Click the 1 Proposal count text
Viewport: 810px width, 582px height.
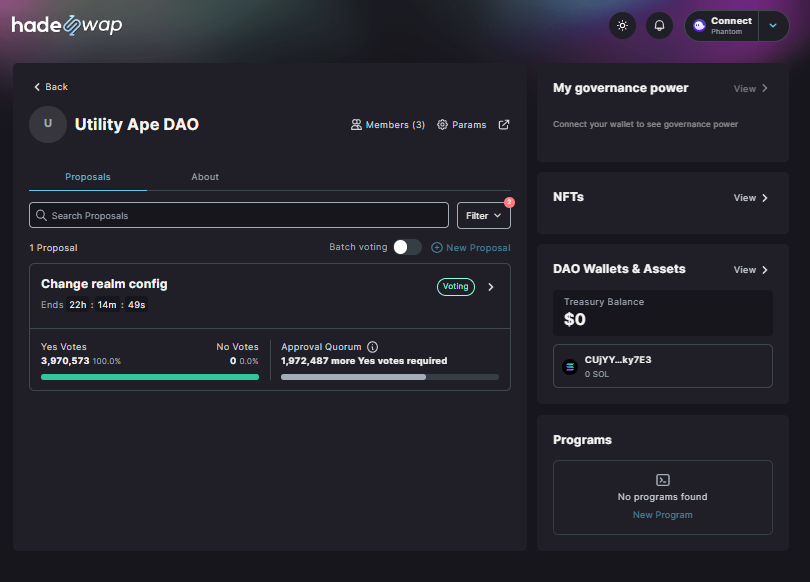[x=54, y=248]
